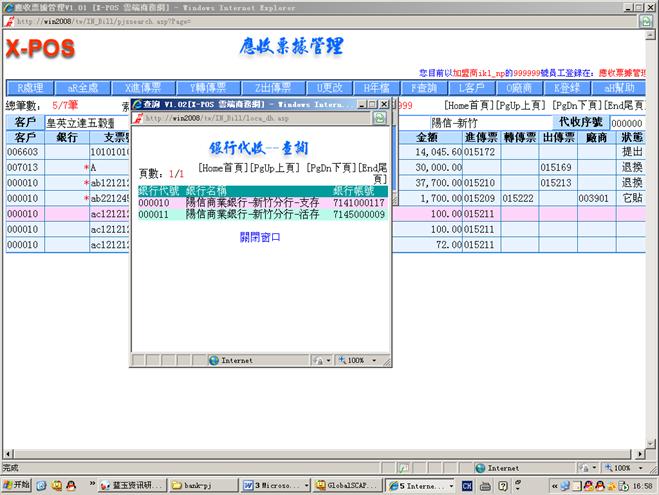659x495 pixels.
Task: Click main page [Home首頁] navigation link
Action: (476, 105)
